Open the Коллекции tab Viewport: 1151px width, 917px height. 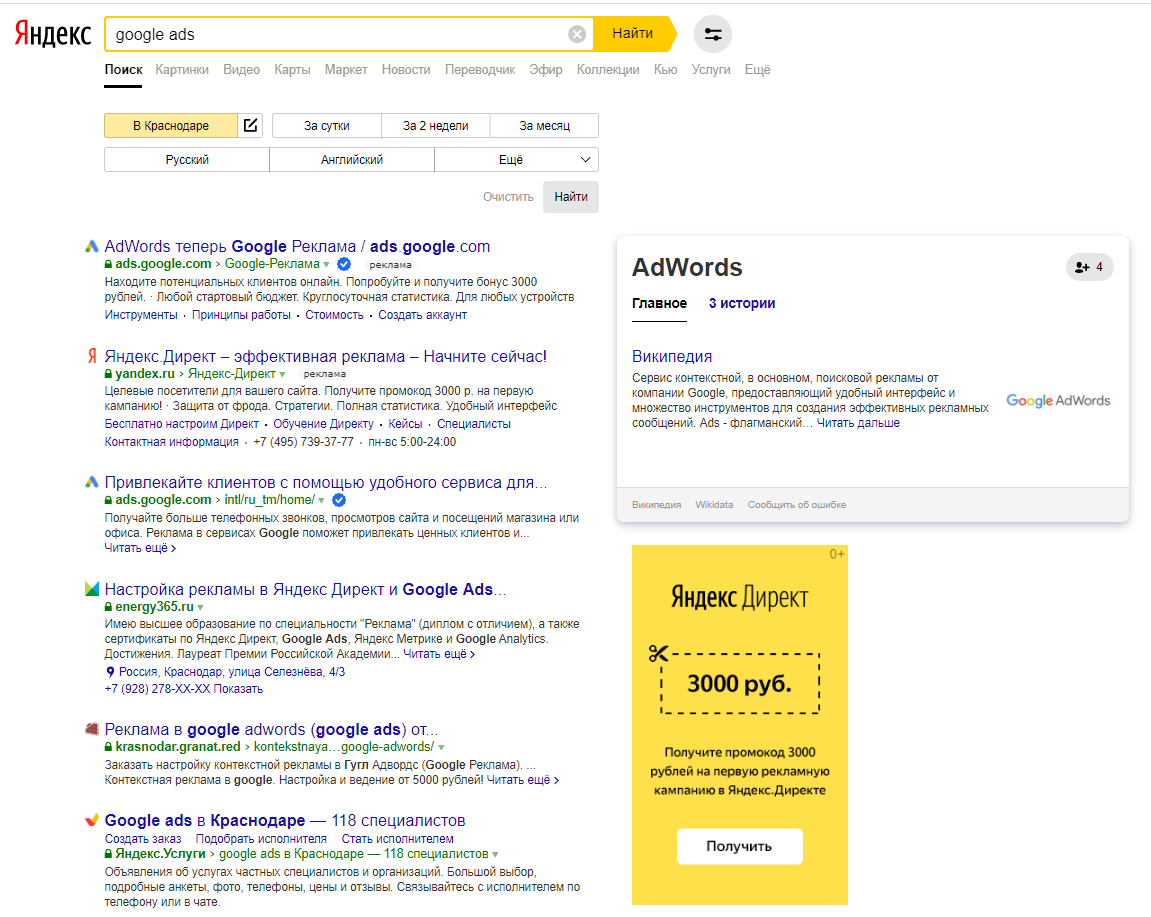pyautogui.click(x=608, y=70)
